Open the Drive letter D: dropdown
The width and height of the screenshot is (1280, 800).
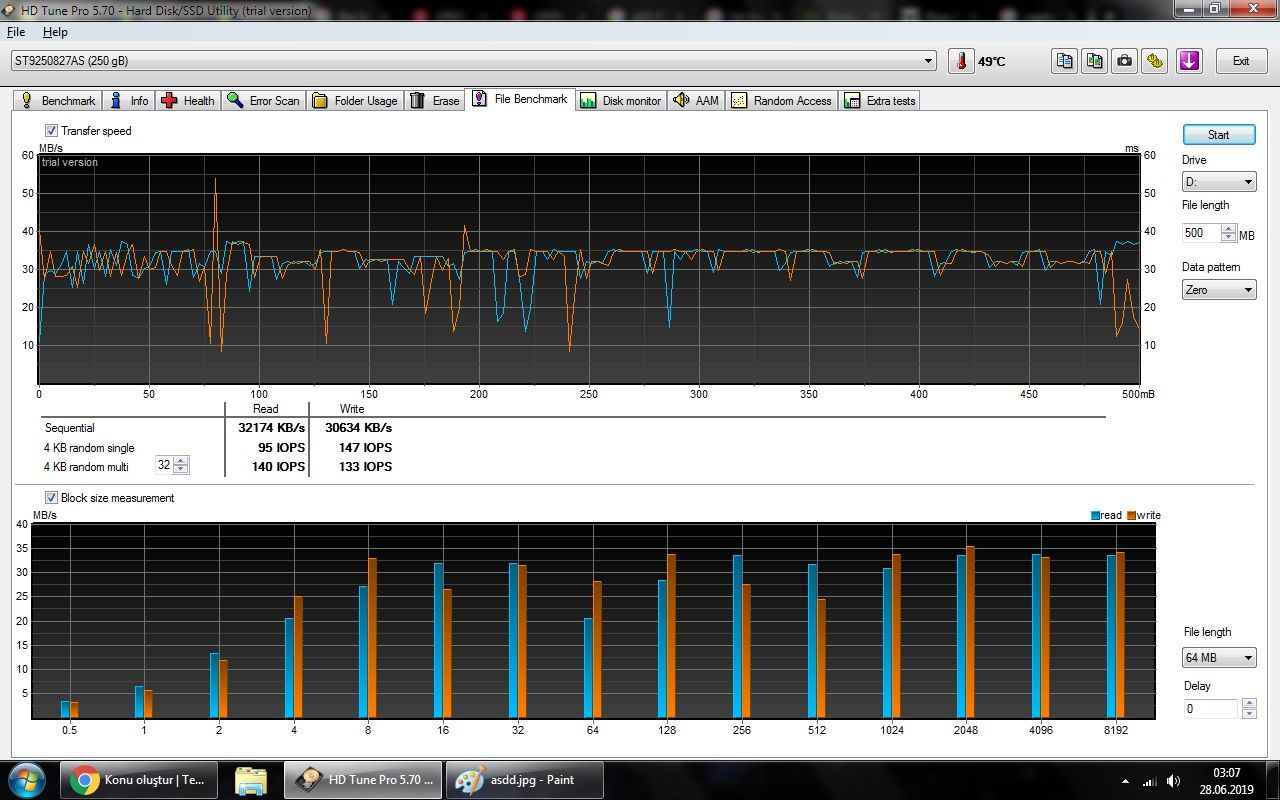[1219, 182]
